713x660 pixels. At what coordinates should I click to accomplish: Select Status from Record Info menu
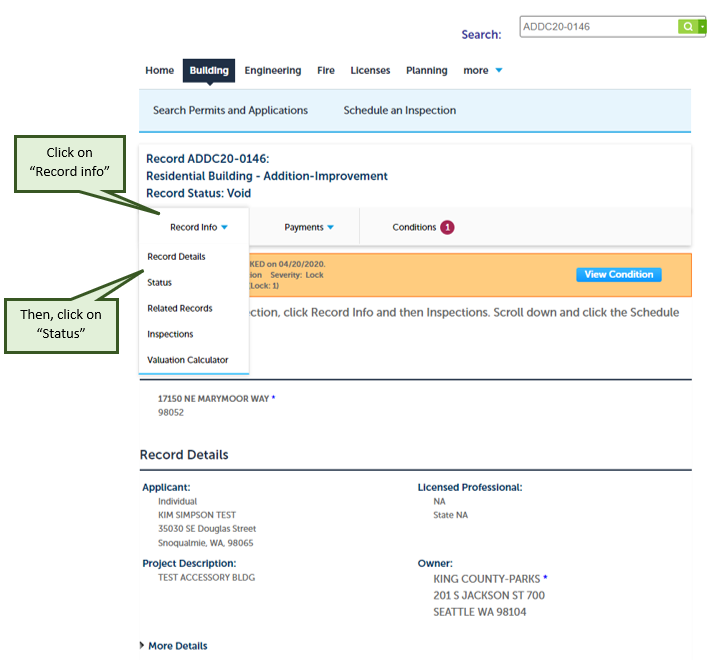160,283
